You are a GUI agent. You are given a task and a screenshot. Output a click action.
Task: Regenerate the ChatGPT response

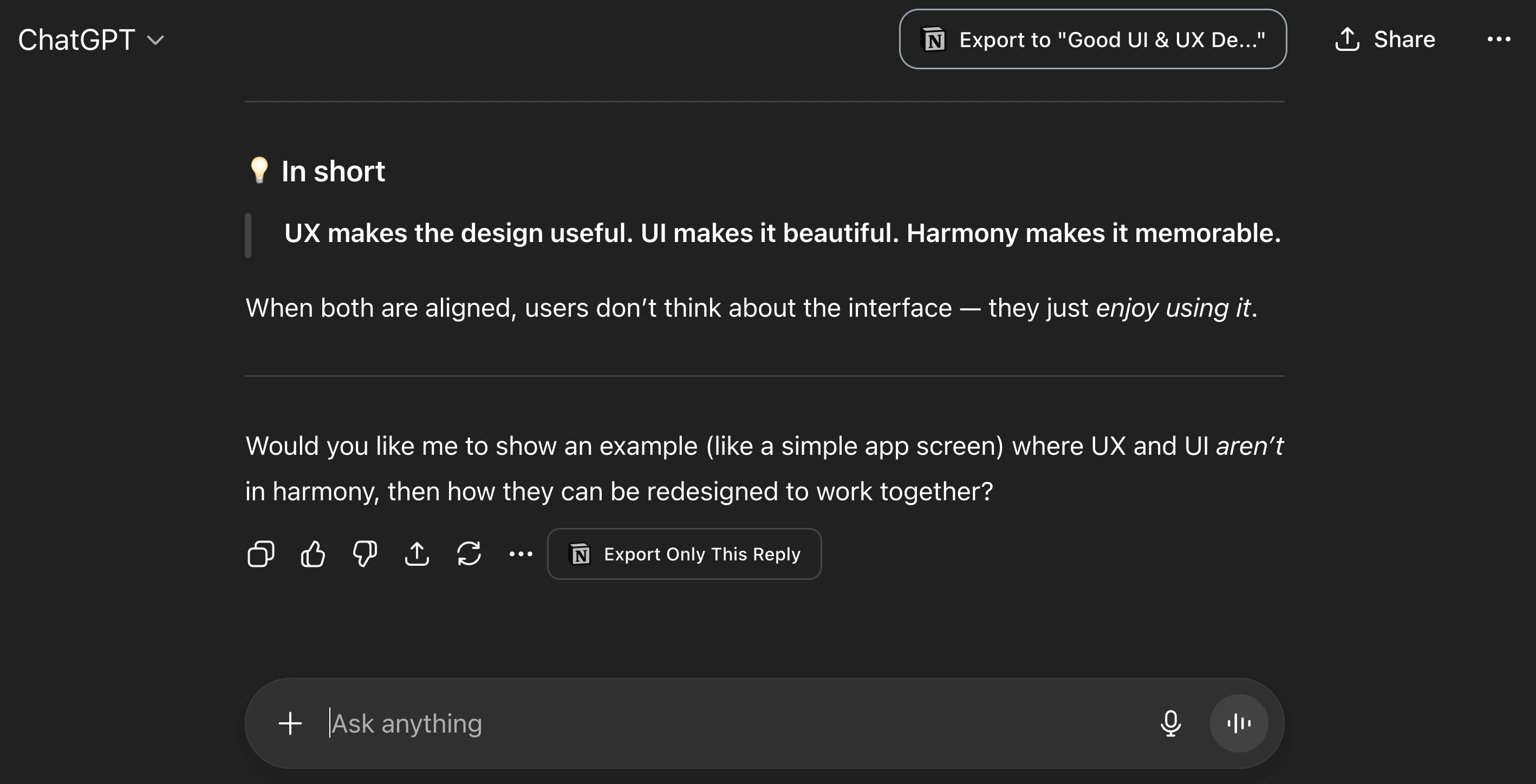click(470, 554)
